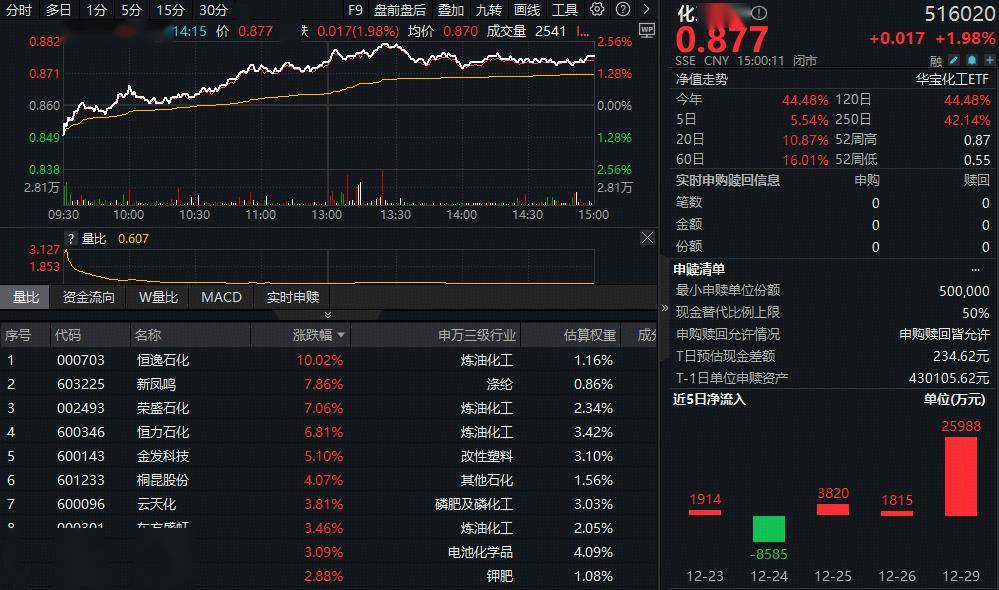The image size is (999, 590).
Task: Open chart settings gear icon
Action: coord(597,10)
